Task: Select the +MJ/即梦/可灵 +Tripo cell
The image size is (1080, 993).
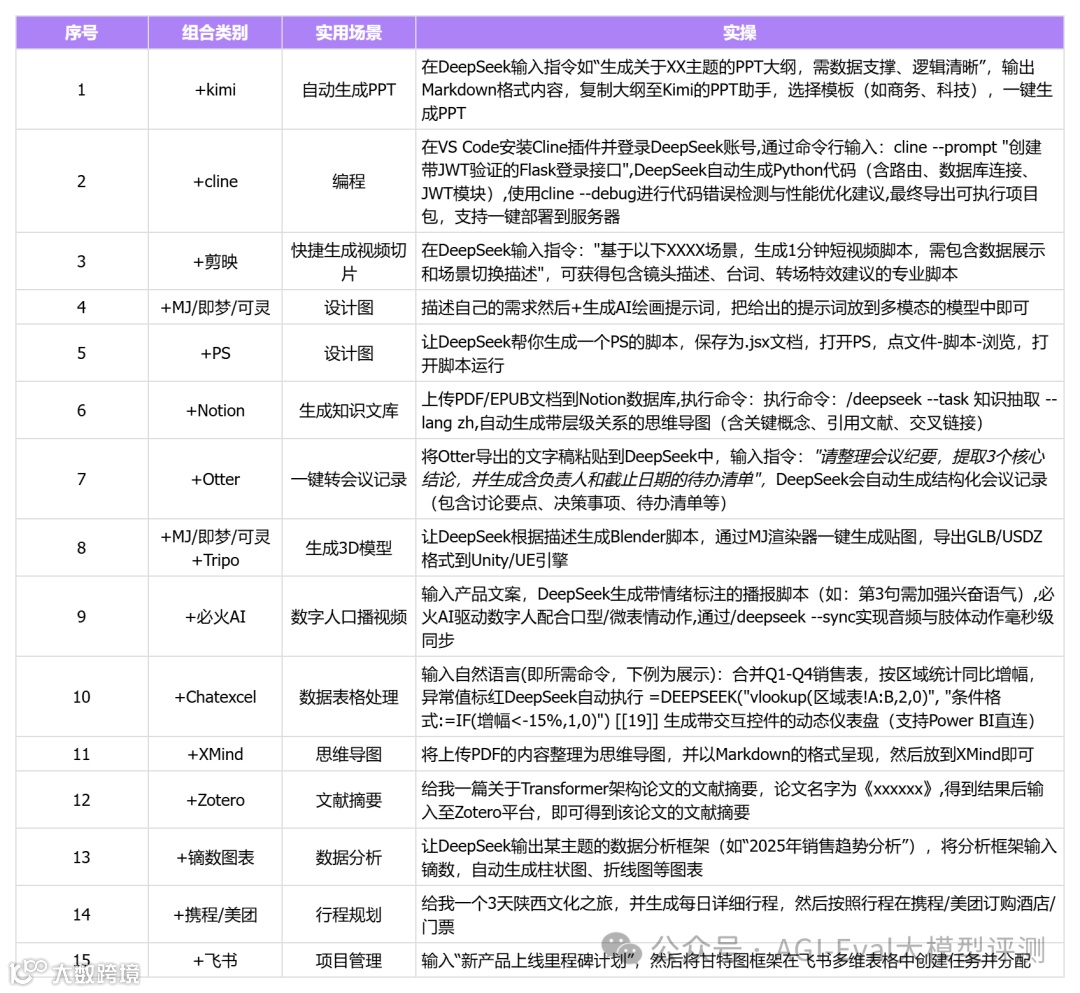Action: tap(215, 548)
